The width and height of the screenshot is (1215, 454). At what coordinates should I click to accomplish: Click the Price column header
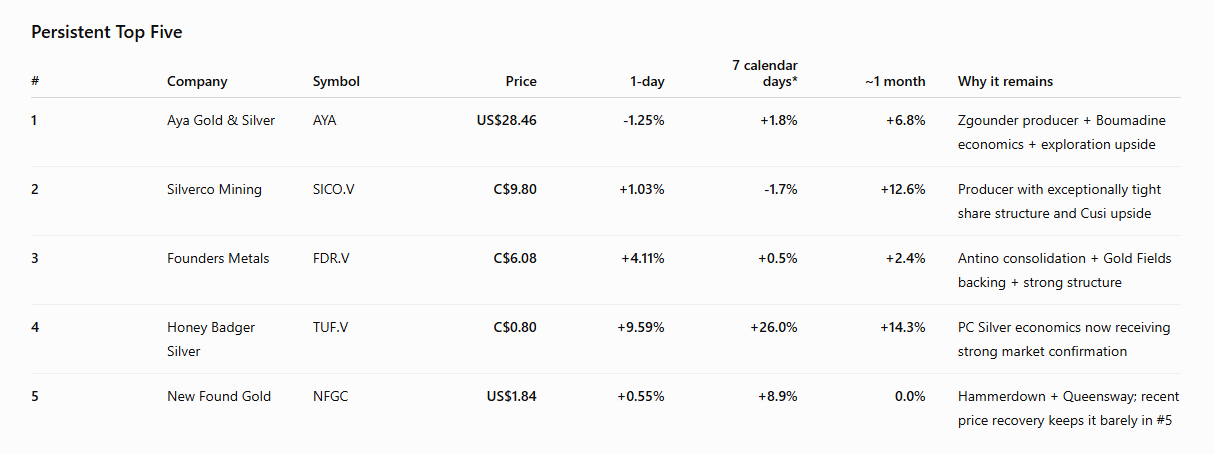pos(521,82)
